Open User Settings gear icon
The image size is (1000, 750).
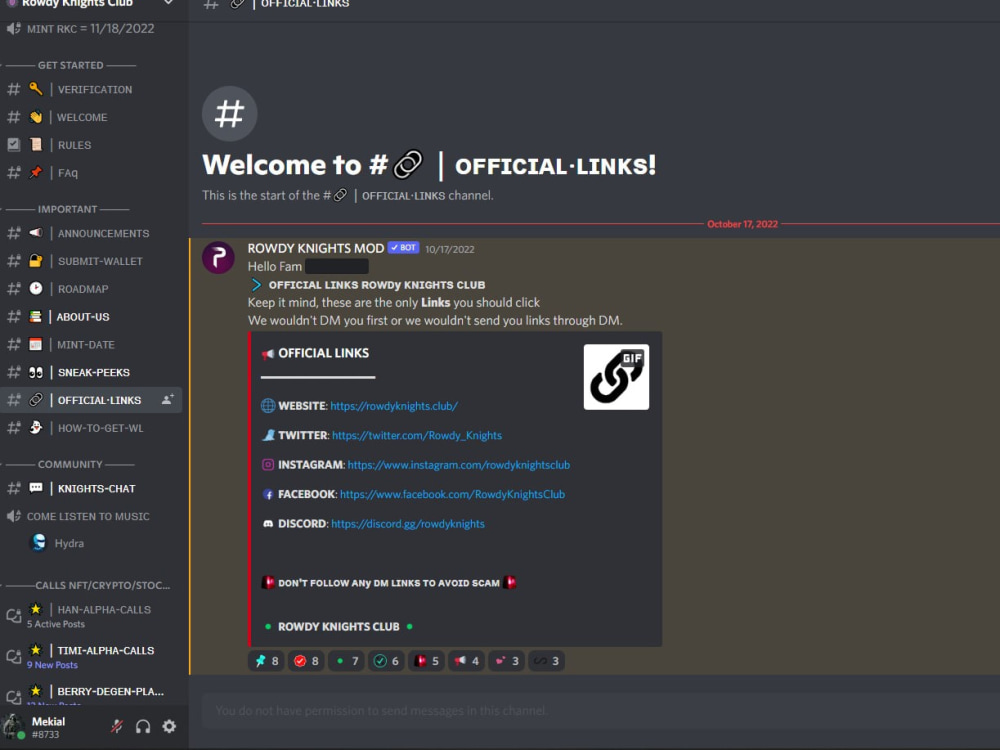(x=169, y=726)
